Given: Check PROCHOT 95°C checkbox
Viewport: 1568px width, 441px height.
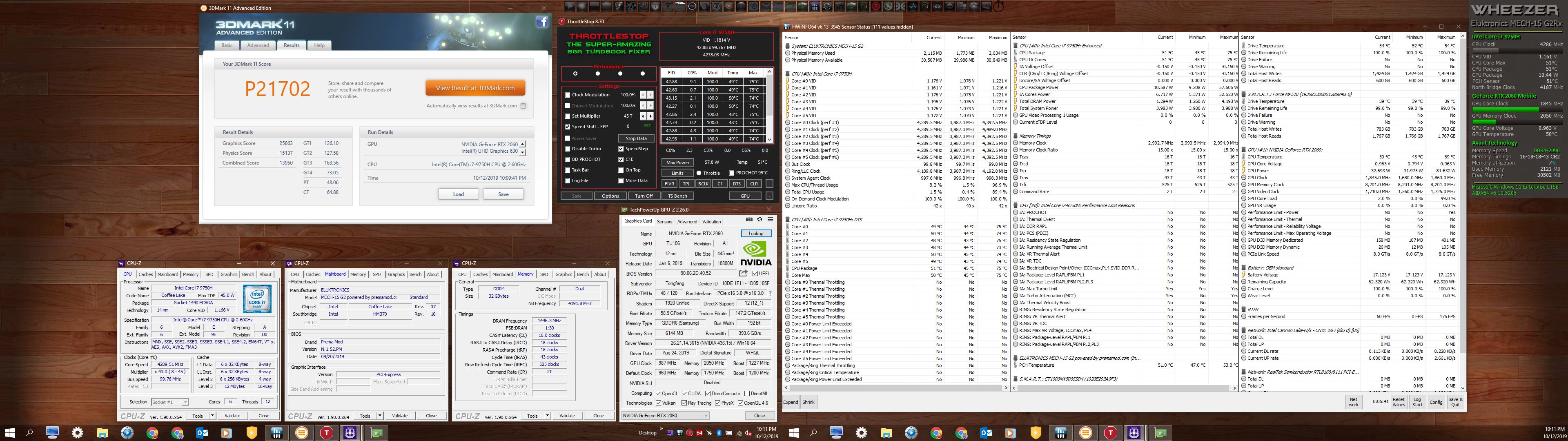Looking at the screenshot, I should [731, 173].
